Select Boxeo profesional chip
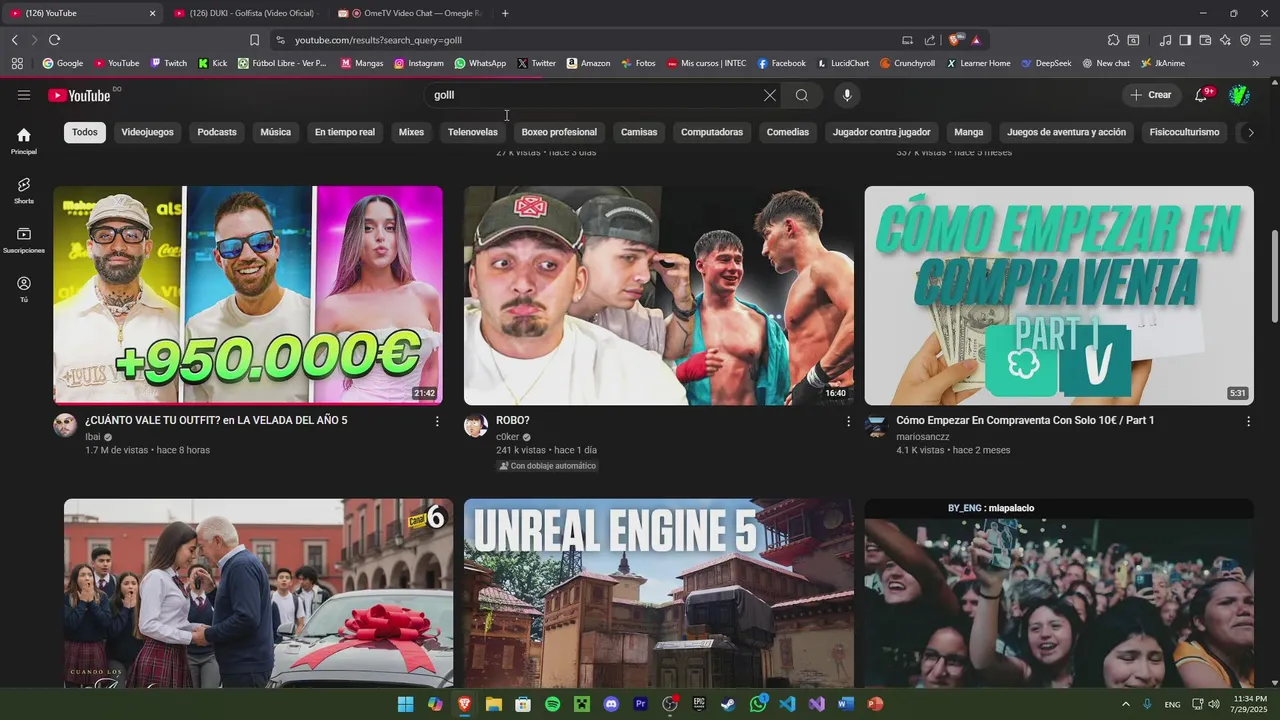The width and height of the screenshot is (1280, 720). 559,132
